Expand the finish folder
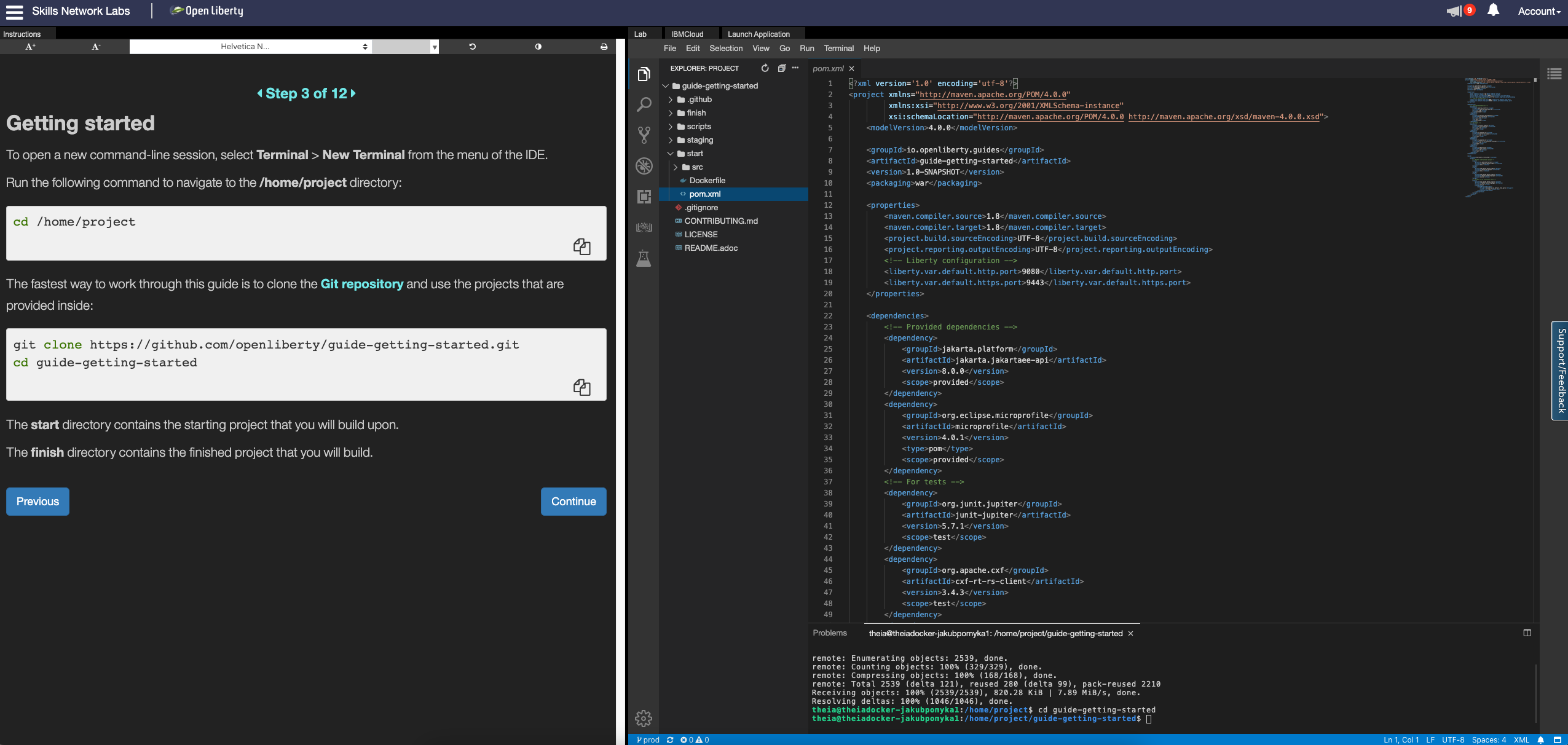The height and width of the screenshot is (745, 1568). [696, 113]
